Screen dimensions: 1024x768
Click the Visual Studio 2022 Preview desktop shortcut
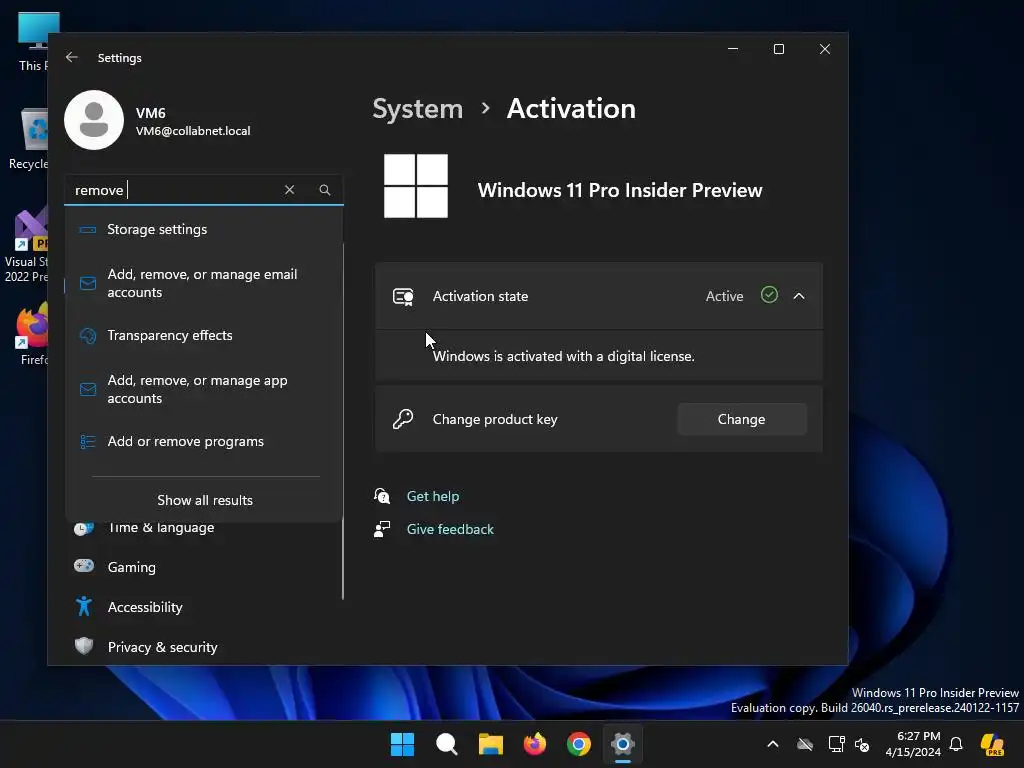pyautogui.click(x=26, y=246)
